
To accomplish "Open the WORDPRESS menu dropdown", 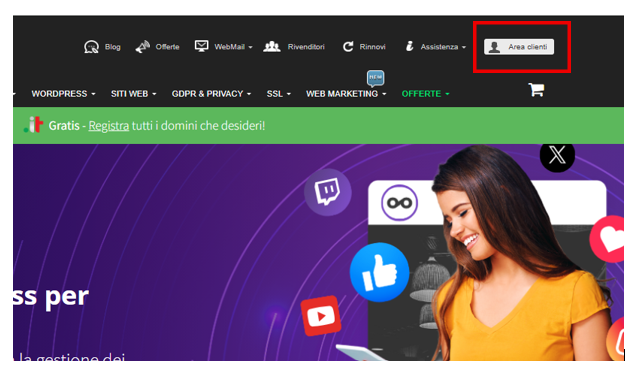I will pos(63,94).
